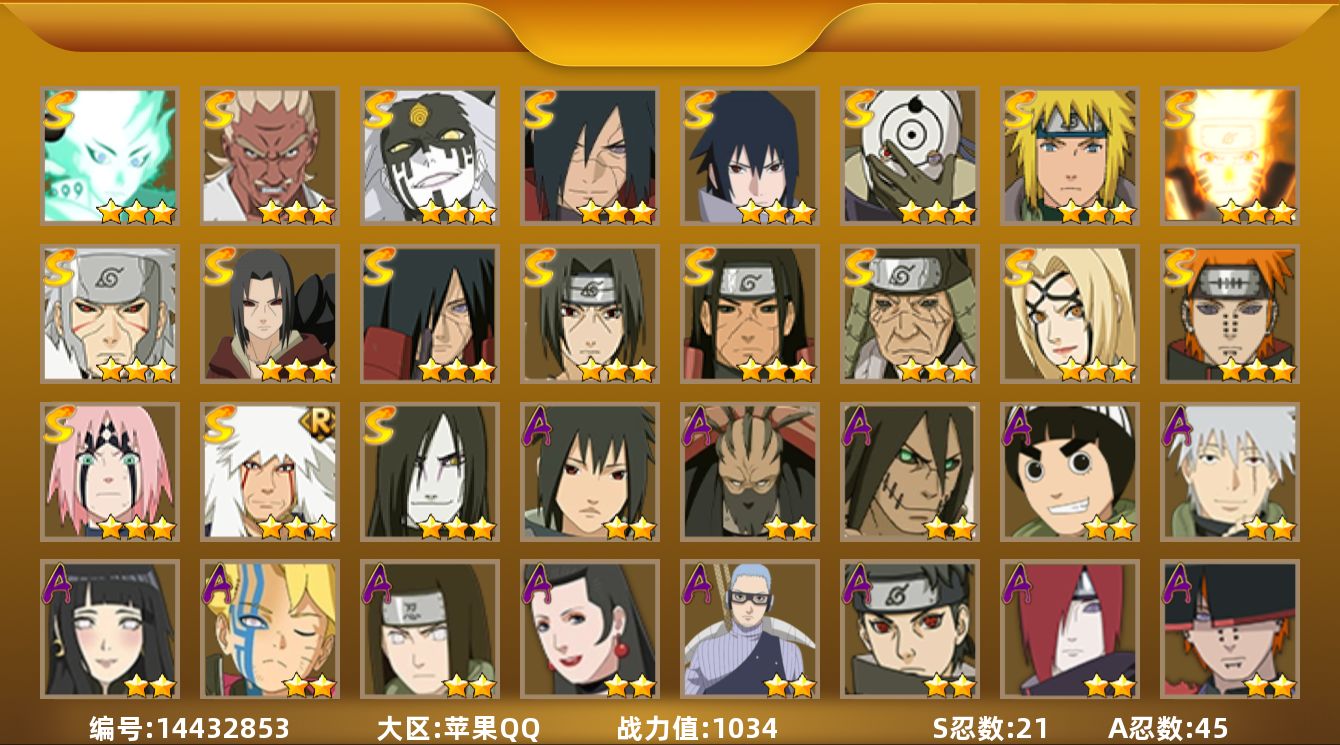Pick the red-skinned angry white-haired ninja
The width and height of the screenshot is (1340, 745).
[x=270, y=156]
